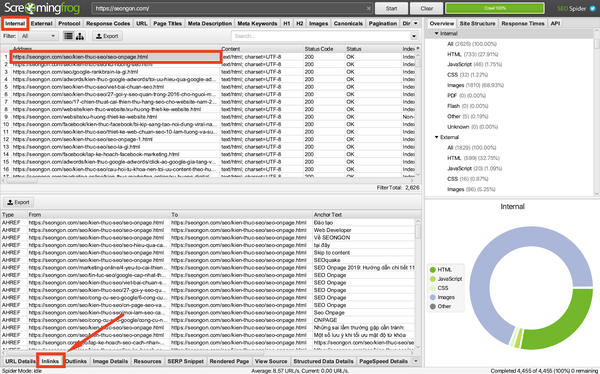This screenshot has height=374, width=600.
Task: Clear the crawl data
Action: click(x=426, y=8)
